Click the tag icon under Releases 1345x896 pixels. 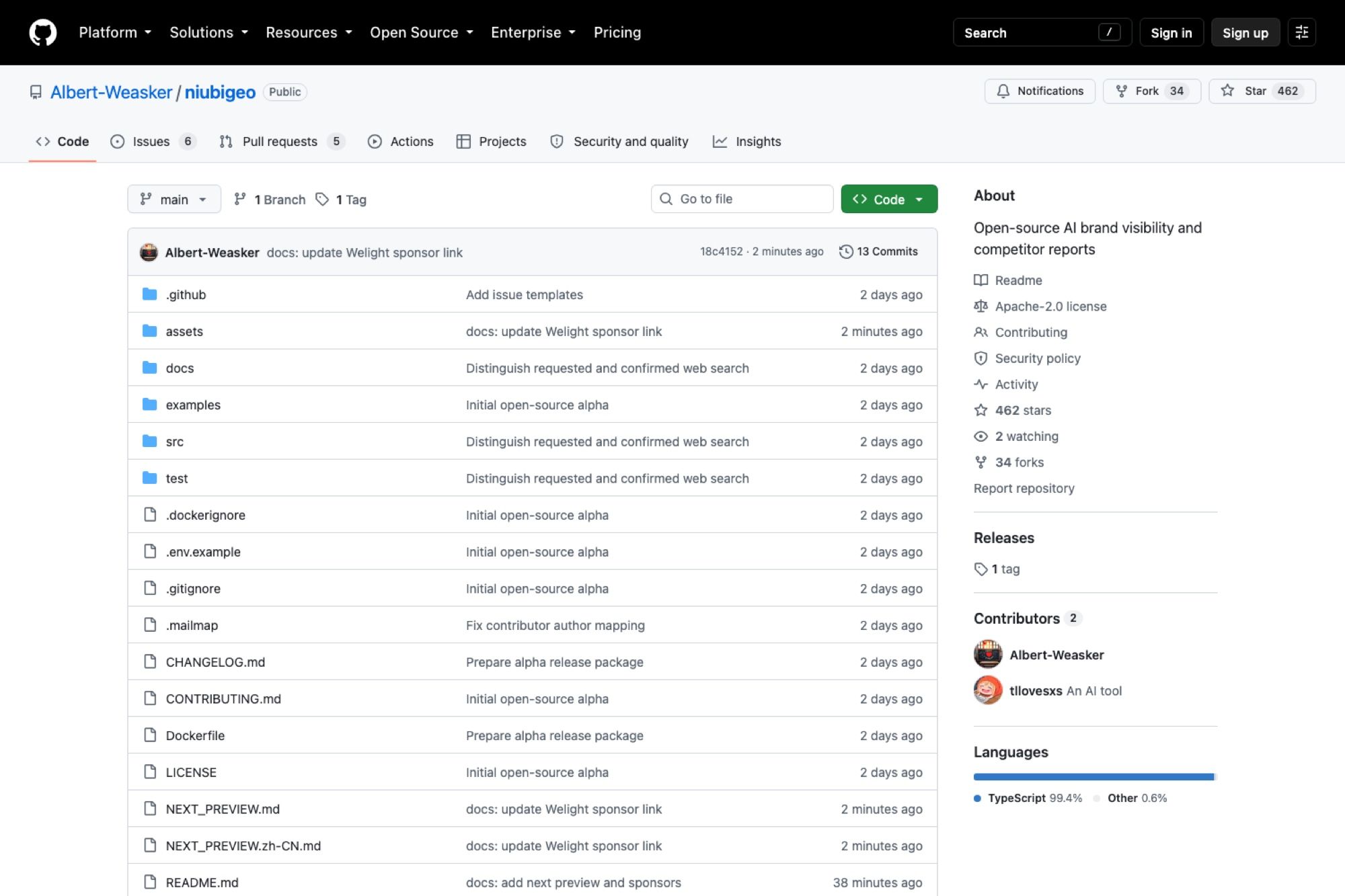point(981,569)
